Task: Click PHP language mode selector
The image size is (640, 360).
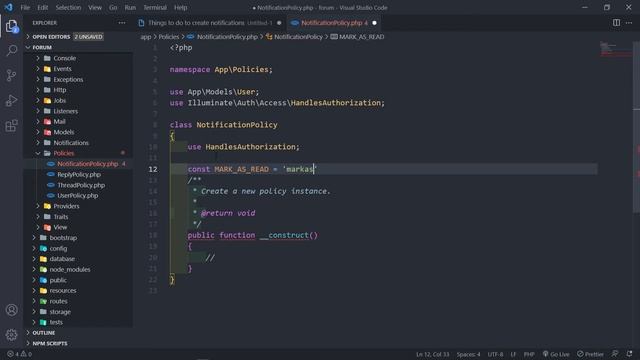Action: coord(529,354)
